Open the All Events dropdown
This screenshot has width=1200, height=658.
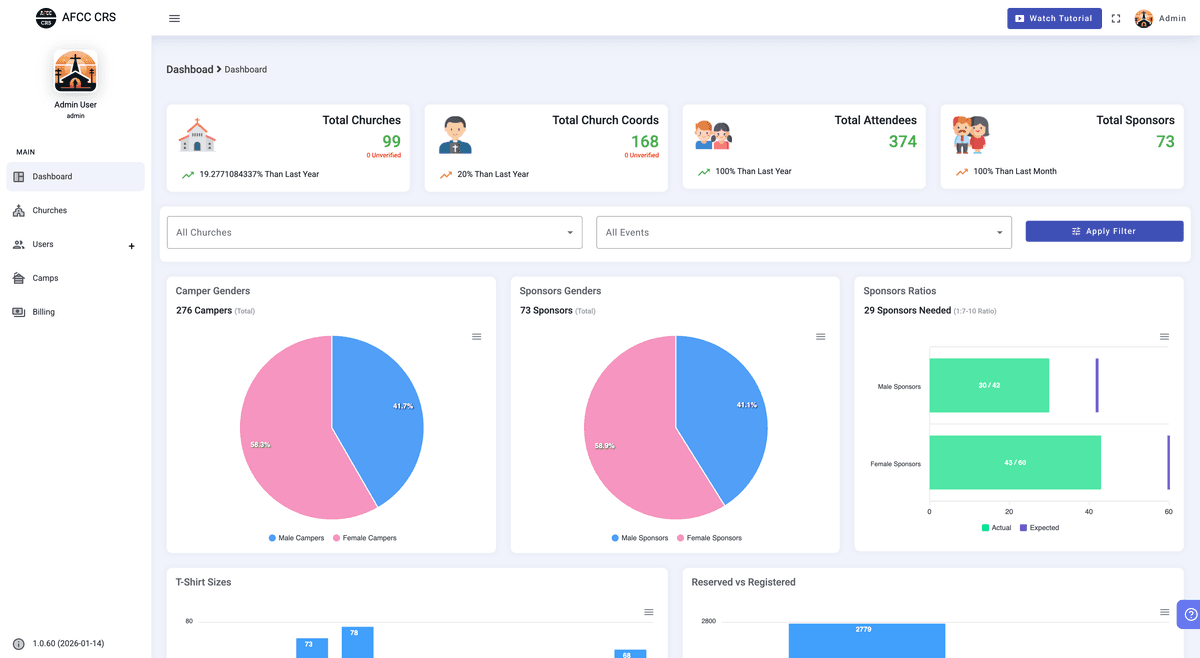tap(804, 232)
